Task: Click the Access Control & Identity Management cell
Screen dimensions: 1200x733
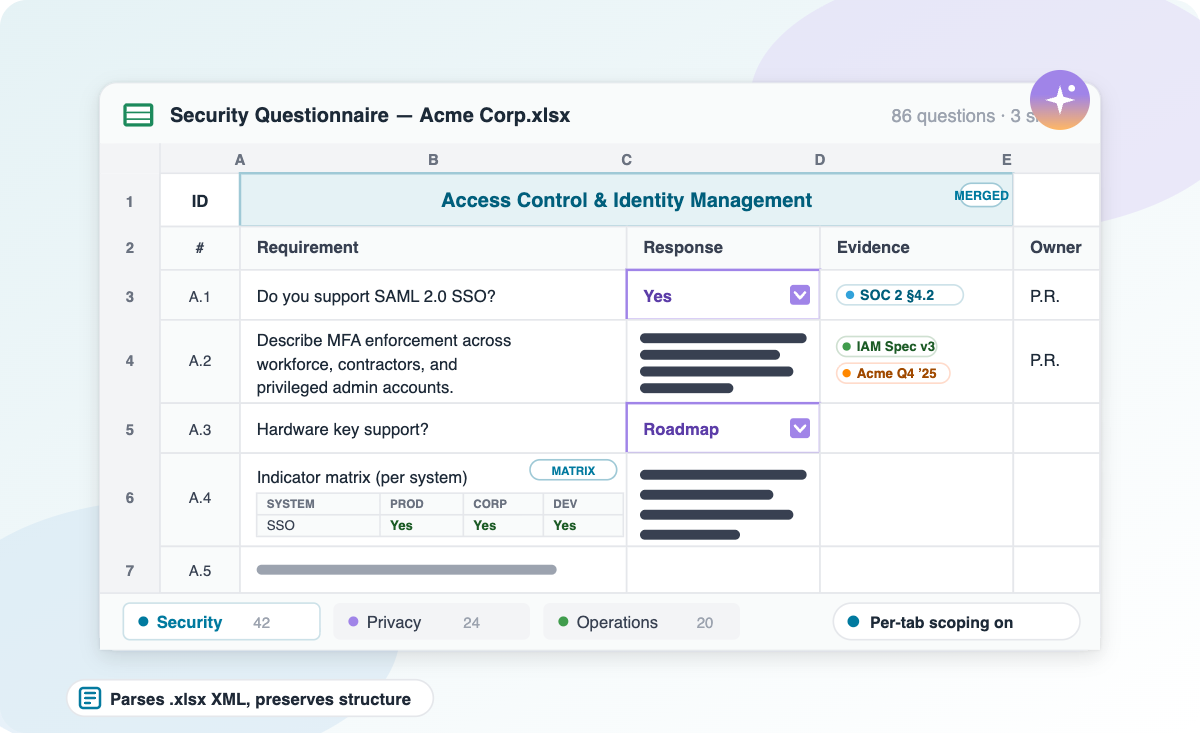Action: tap(626, 200)
